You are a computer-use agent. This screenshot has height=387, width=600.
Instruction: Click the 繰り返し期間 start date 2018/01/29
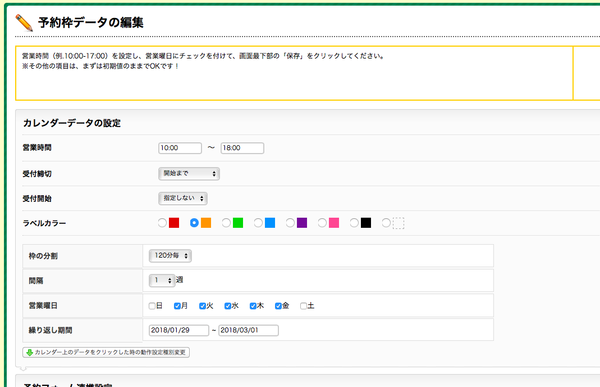click(x=179, y=330)
